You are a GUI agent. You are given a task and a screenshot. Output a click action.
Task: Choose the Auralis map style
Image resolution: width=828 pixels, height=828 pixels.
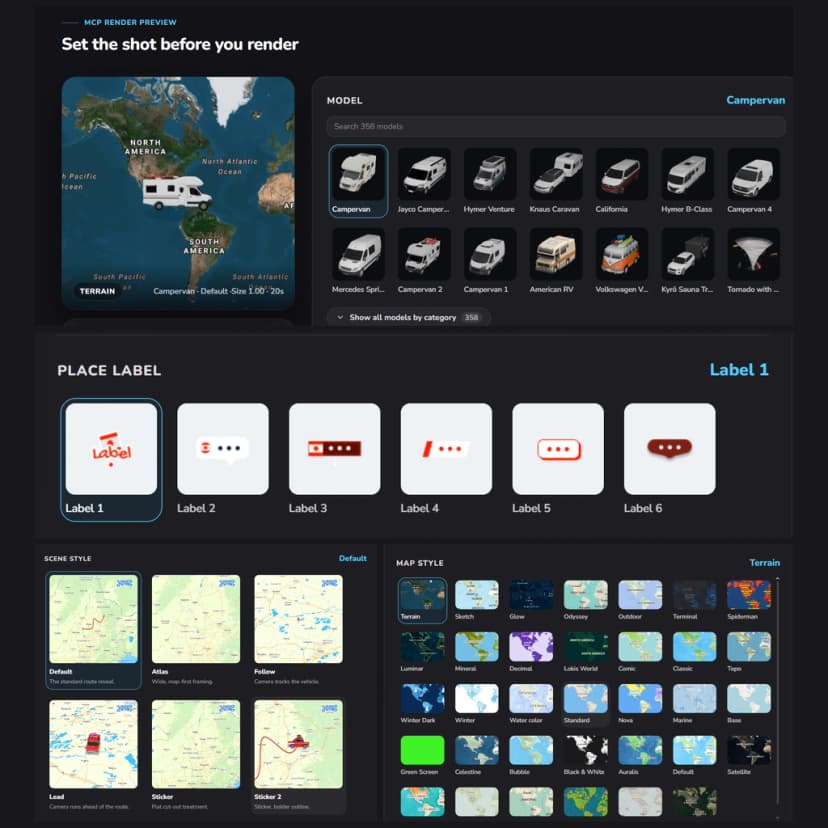(x=640, y=750)
